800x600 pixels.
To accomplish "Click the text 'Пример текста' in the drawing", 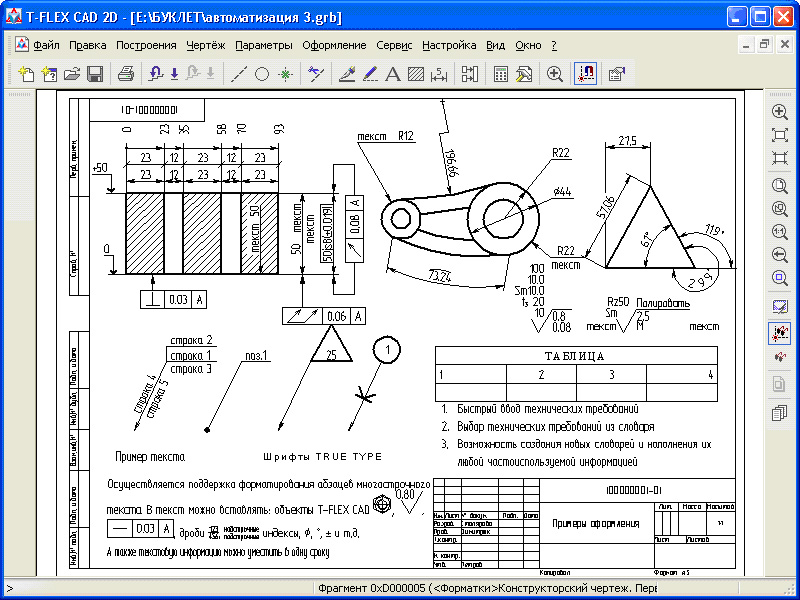I will tap(150, 457).
